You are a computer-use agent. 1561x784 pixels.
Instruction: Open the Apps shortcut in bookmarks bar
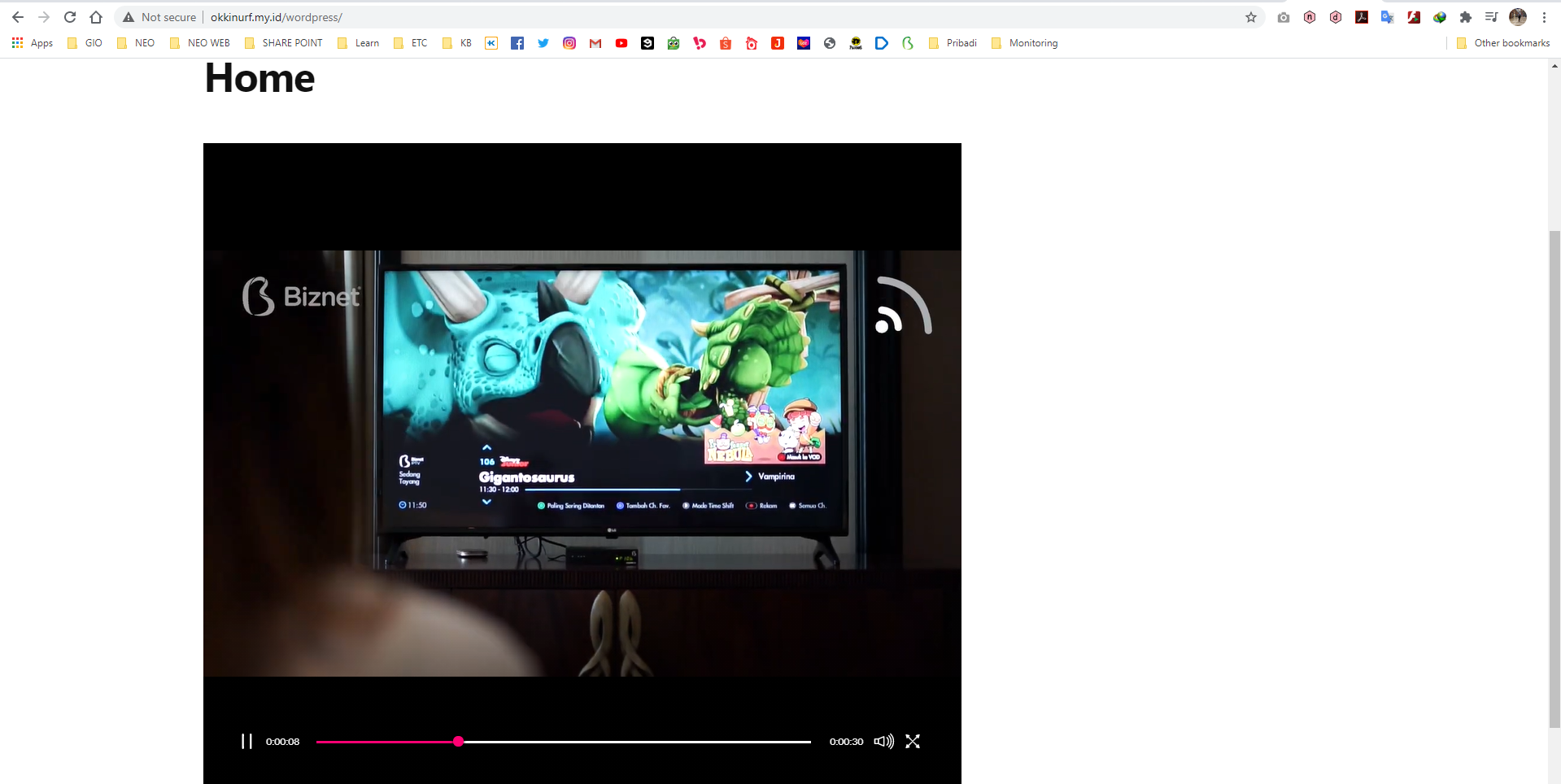pos(33,43)
